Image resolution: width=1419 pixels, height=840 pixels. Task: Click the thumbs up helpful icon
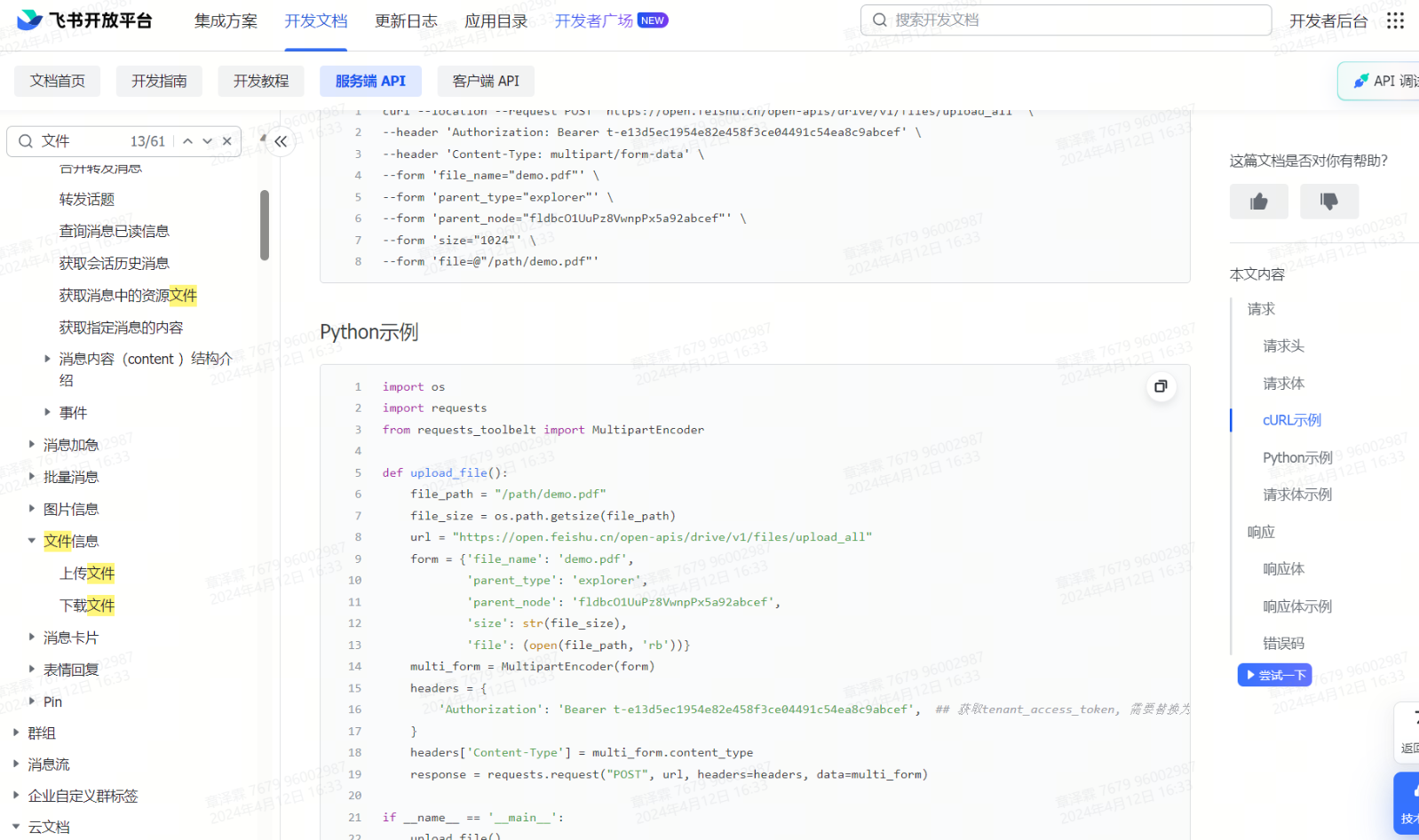tap(1258, 202)
